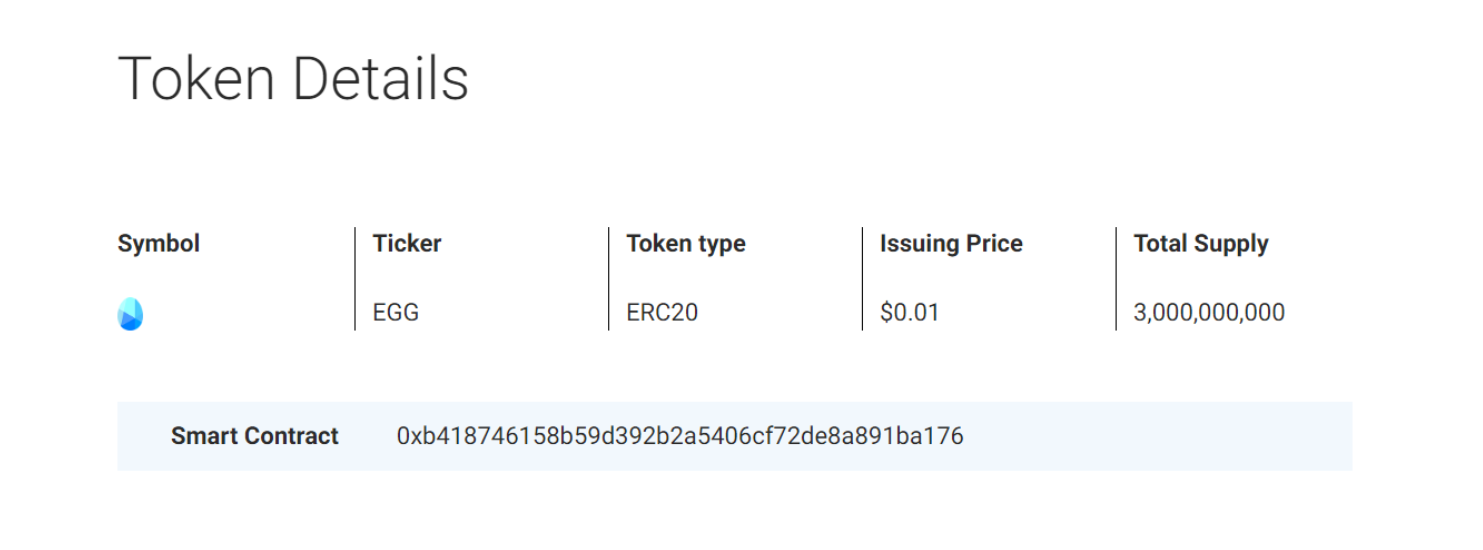Click the divider between Symbol and Ticker
The image size is (1483, 550).
(355, 278)
